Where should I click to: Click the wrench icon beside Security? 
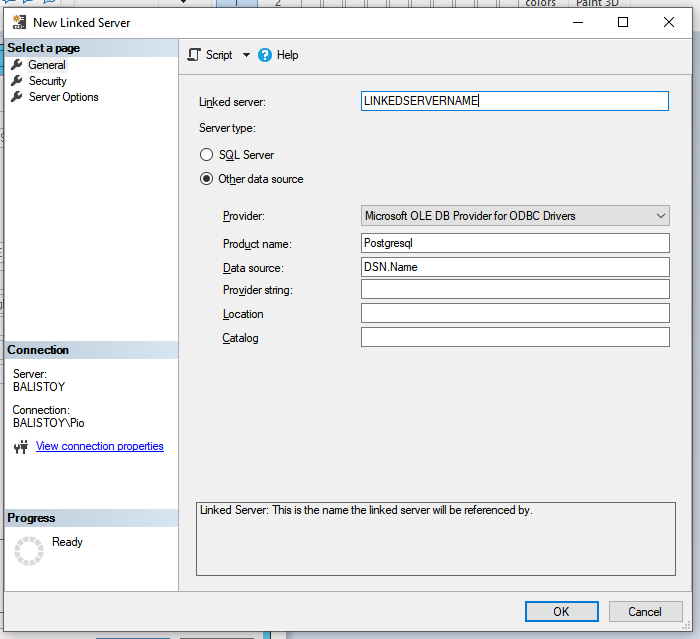[x=17, y=81]
